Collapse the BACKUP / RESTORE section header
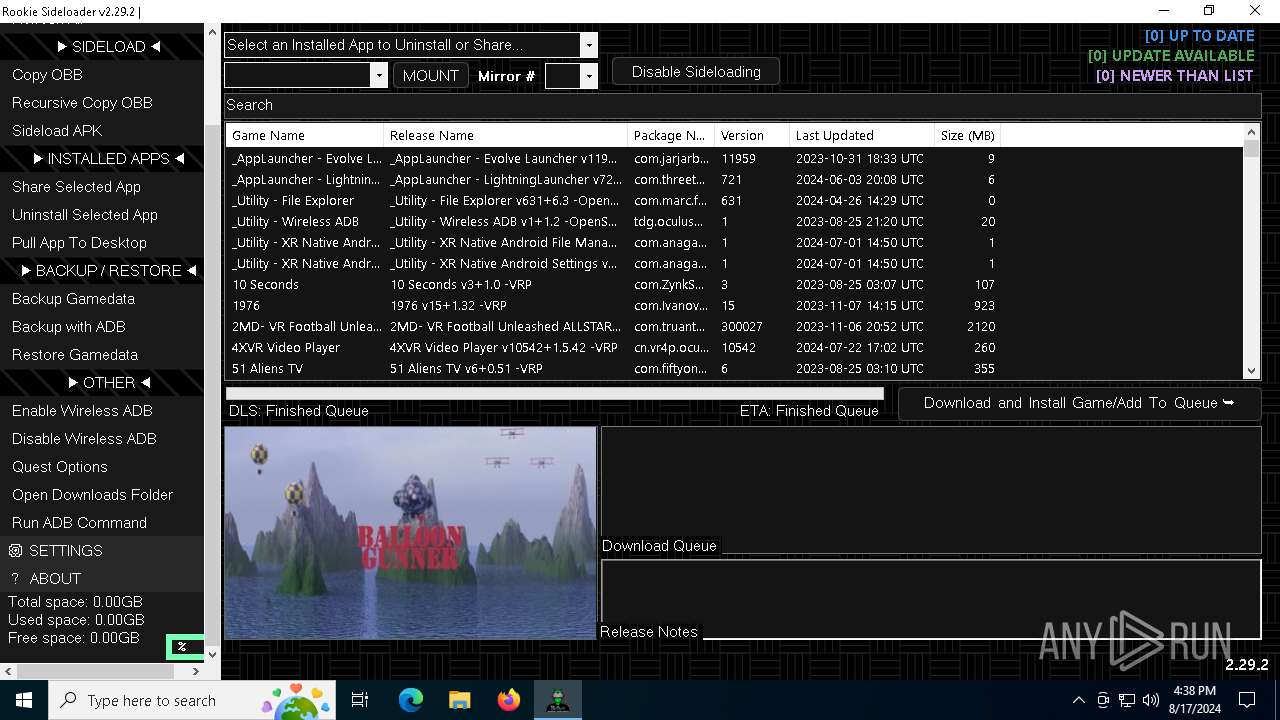 (x=102, y=270)
